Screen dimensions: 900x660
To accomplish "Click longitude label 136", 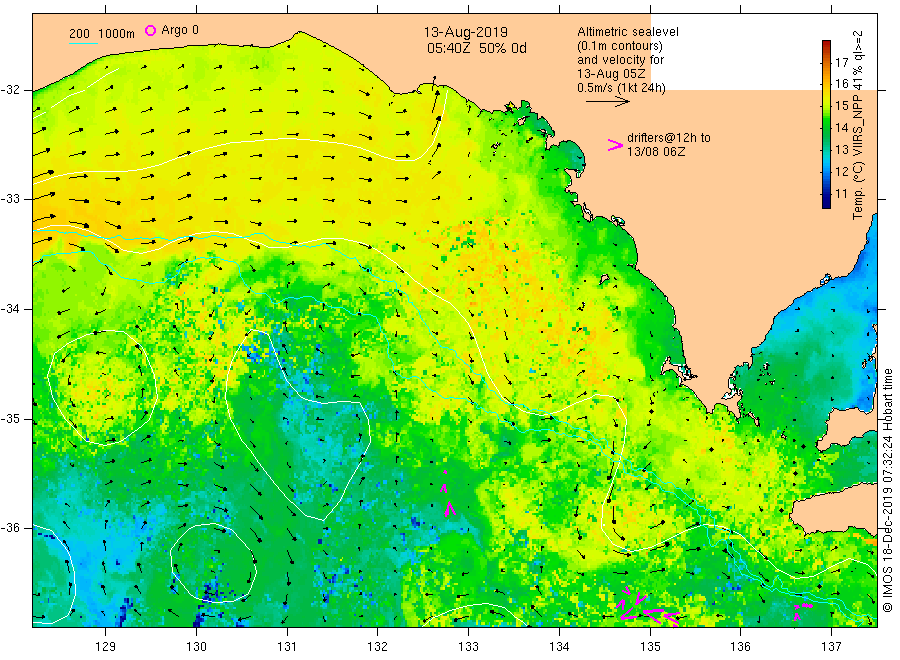I will pos(740,647).
